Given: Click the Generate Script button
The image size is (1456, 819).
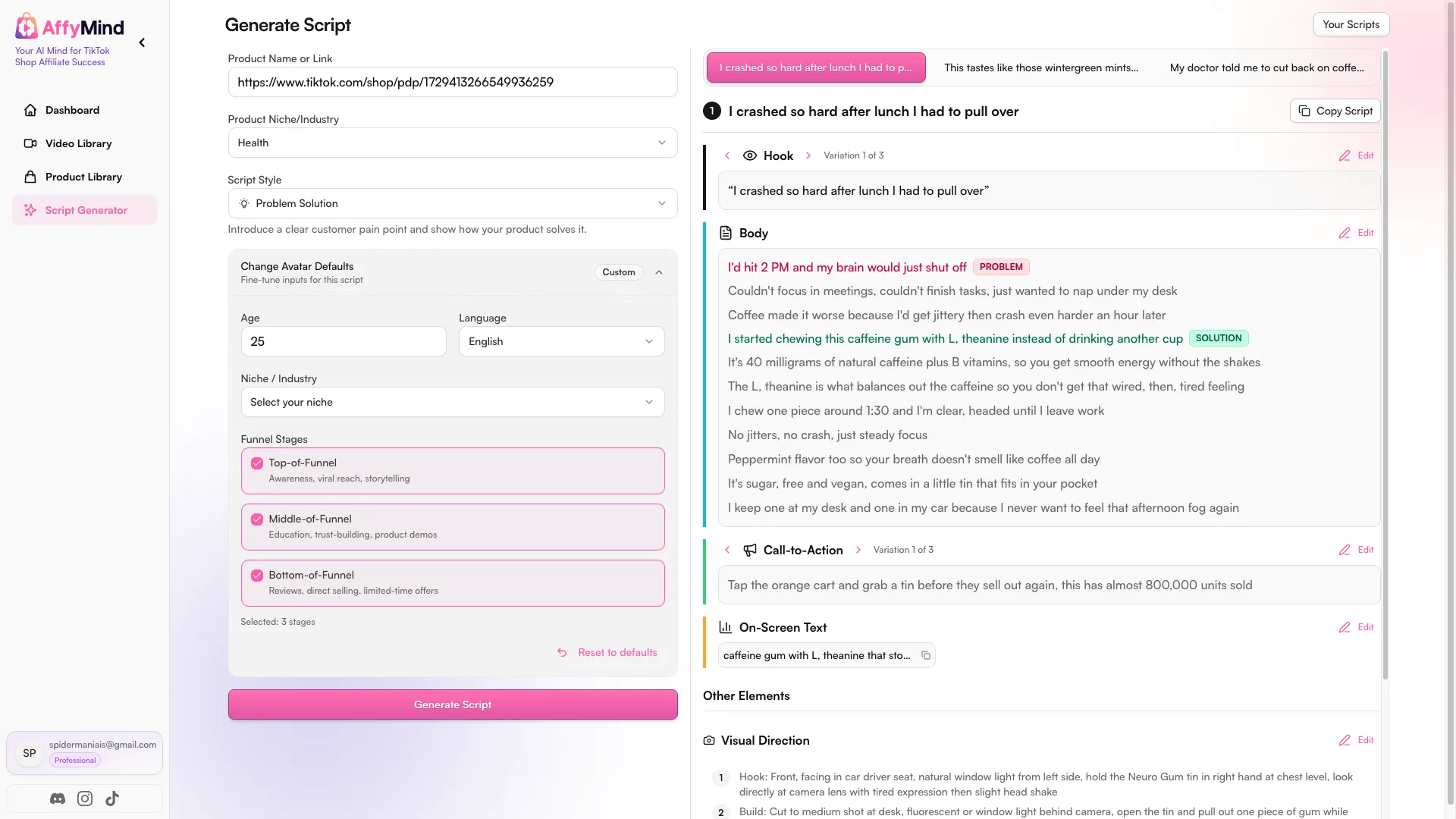Looking at the screenshot, I should point(453,704).
